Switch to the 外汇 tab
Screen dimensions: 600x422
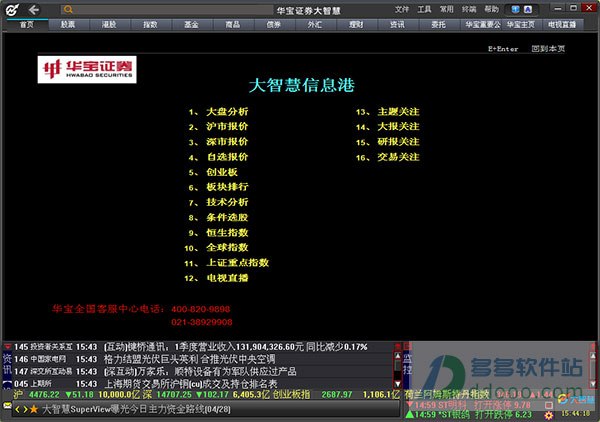[x=315, y=25]
